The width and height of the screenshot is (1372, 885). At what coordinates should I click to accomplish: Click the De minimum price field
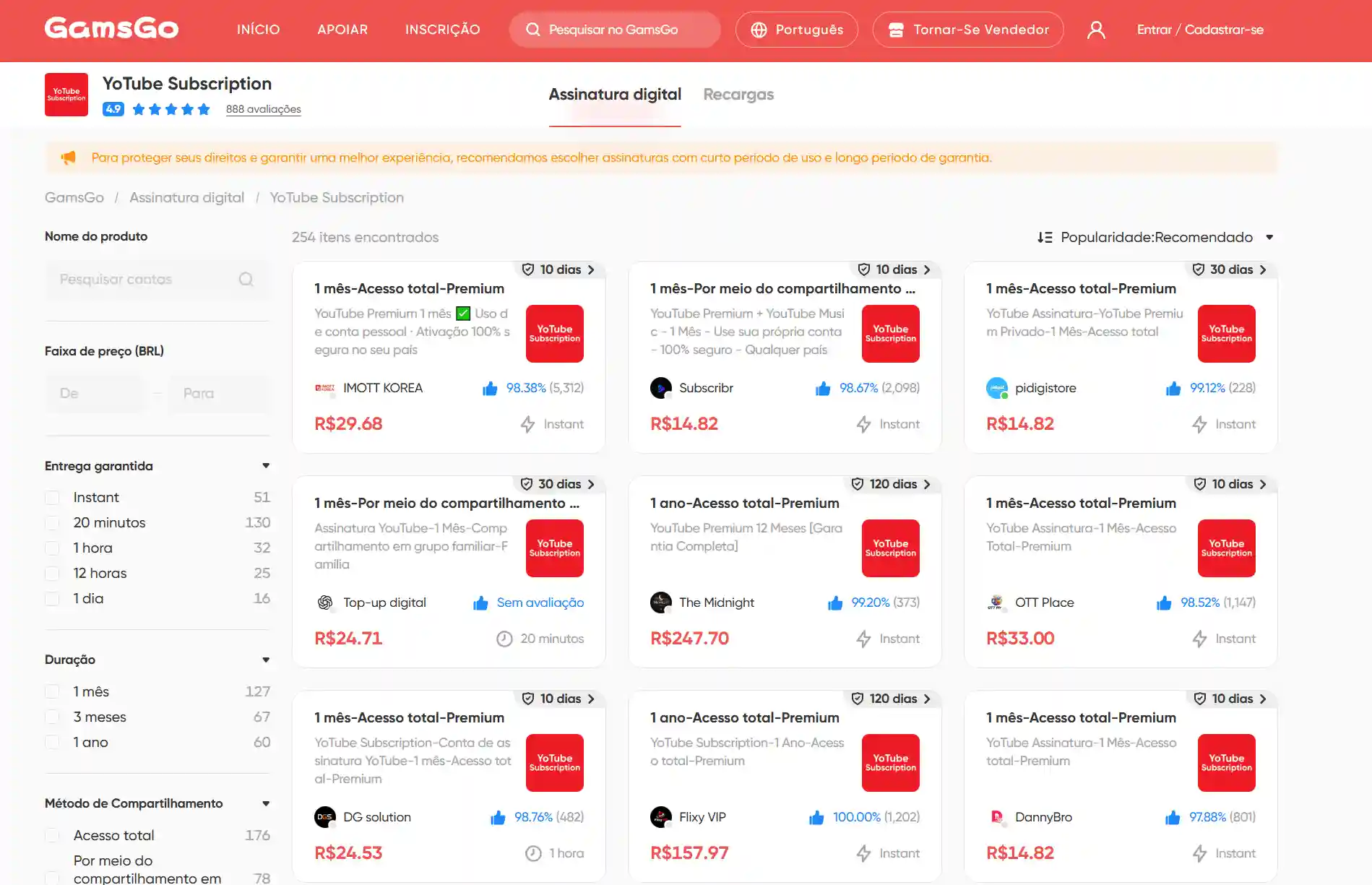point(95,394)
